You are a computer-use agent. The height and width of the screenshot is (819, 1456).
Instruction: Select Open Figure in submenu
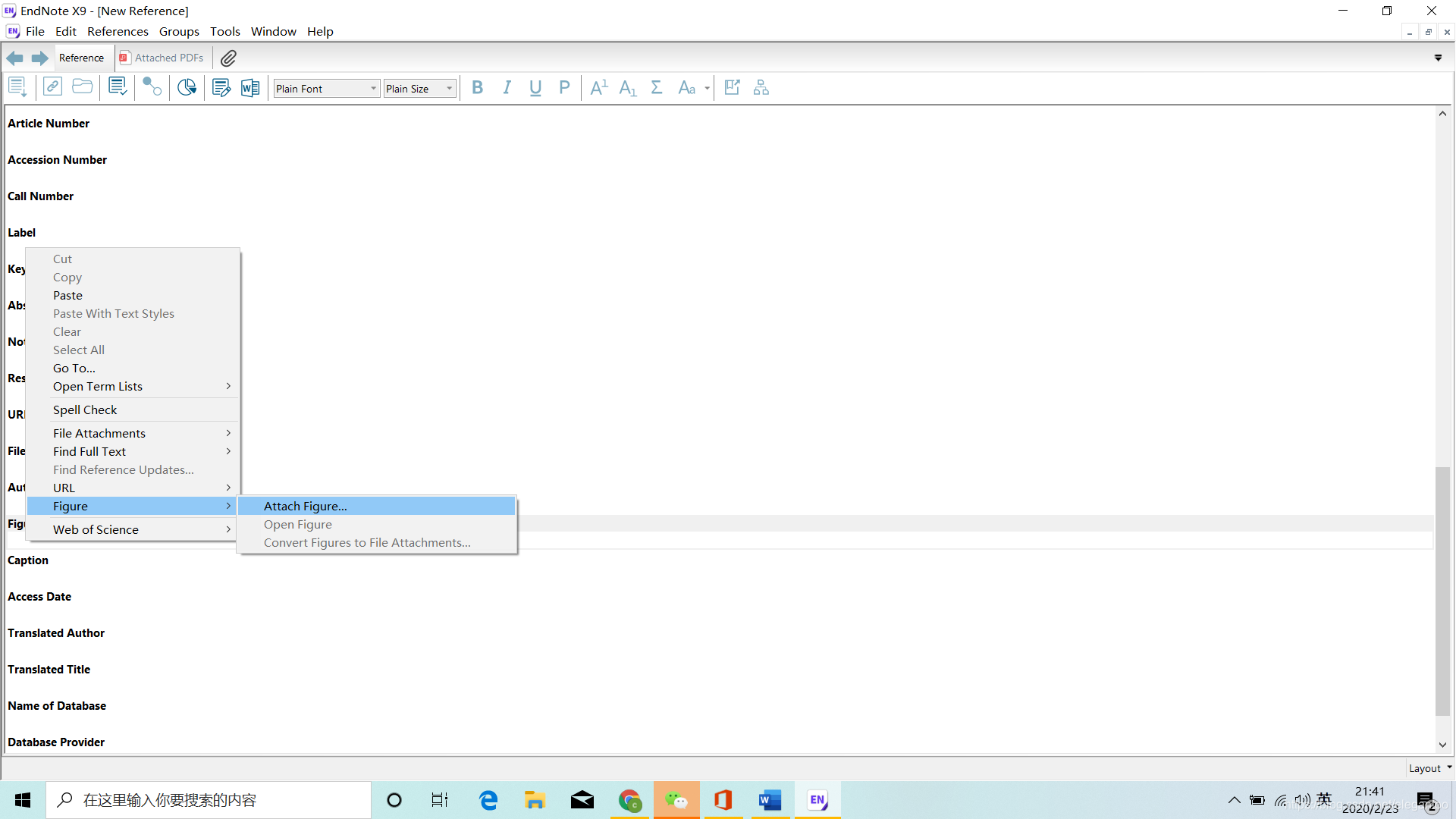click(x=377, y=524)
